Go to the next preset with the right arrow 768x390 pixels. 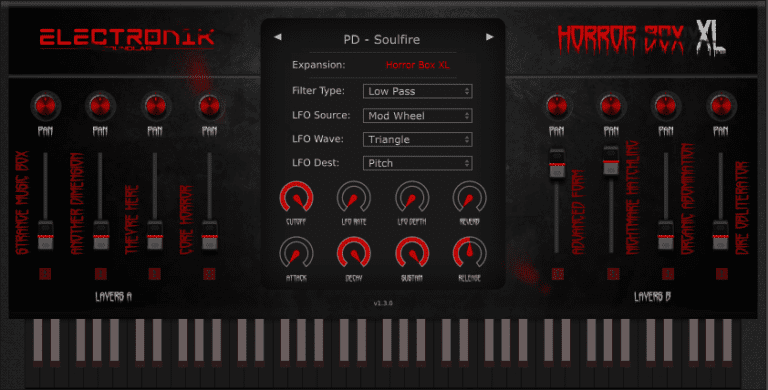[489, 37]
